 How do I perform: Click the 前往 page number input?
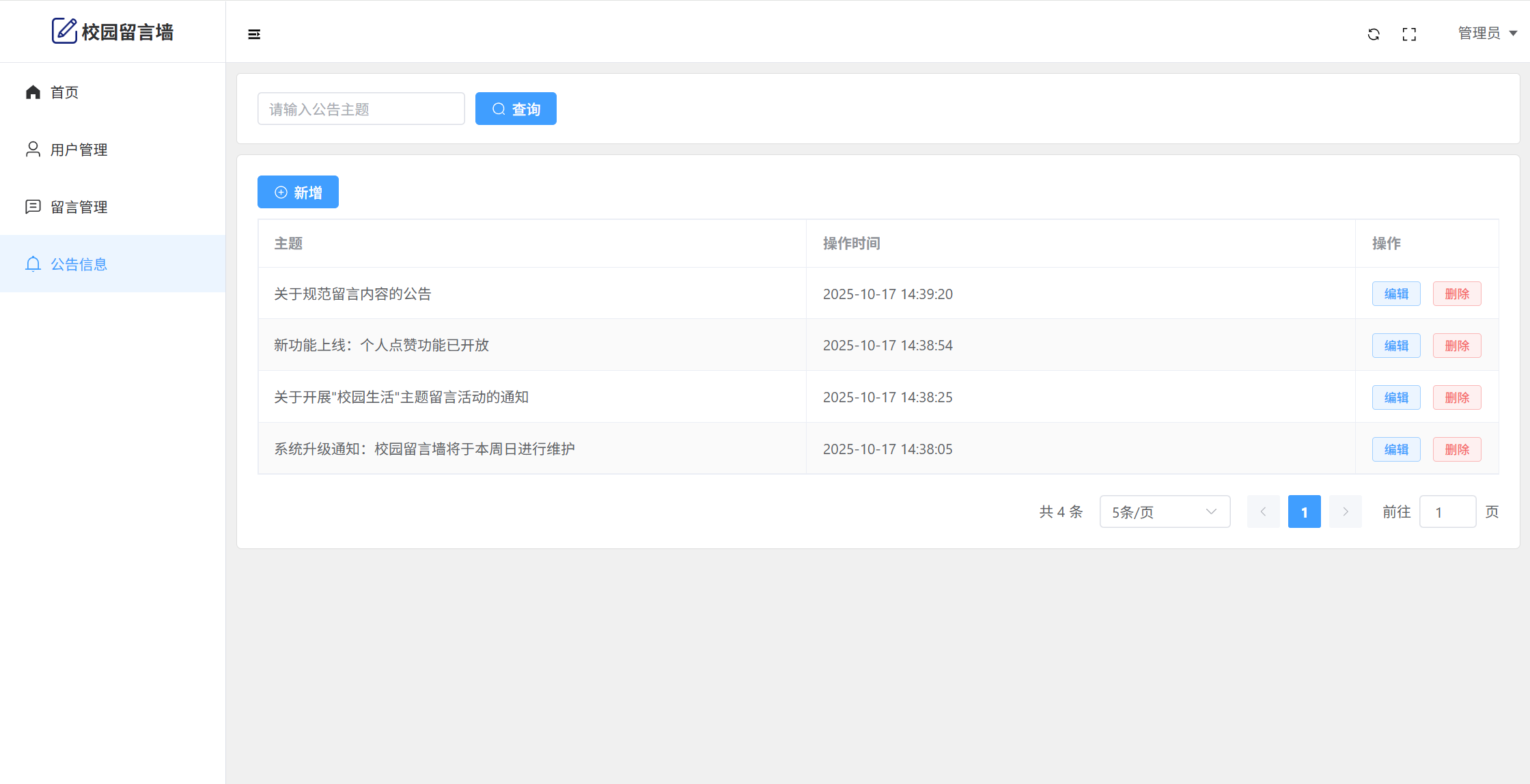pos(1447,512)
